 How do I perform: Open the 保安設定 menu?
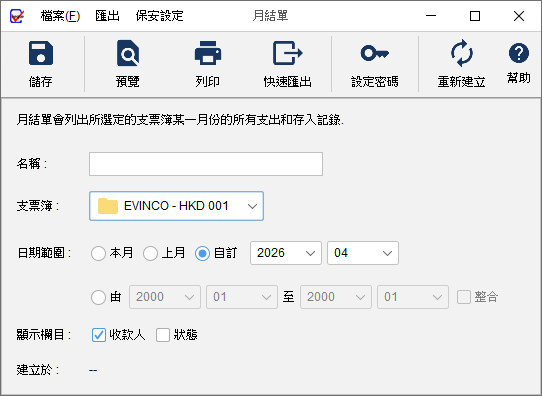159,16
